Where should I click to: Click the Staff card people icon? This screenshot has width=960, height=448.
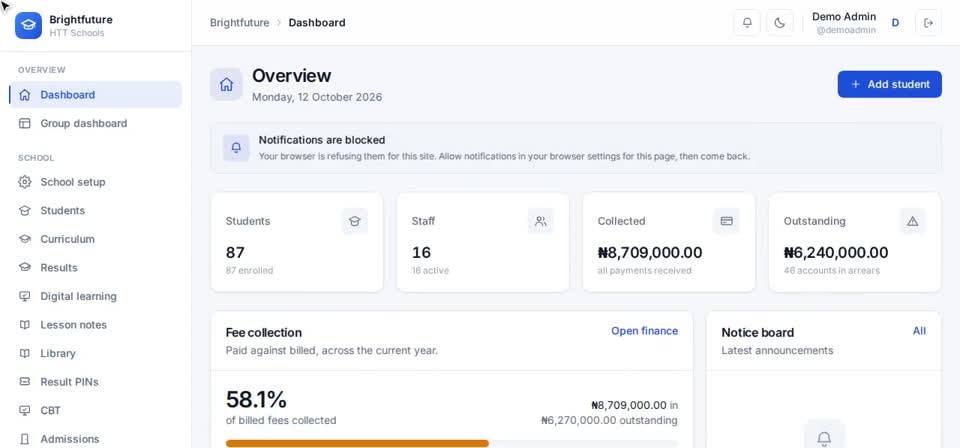(x=541, y=221)
